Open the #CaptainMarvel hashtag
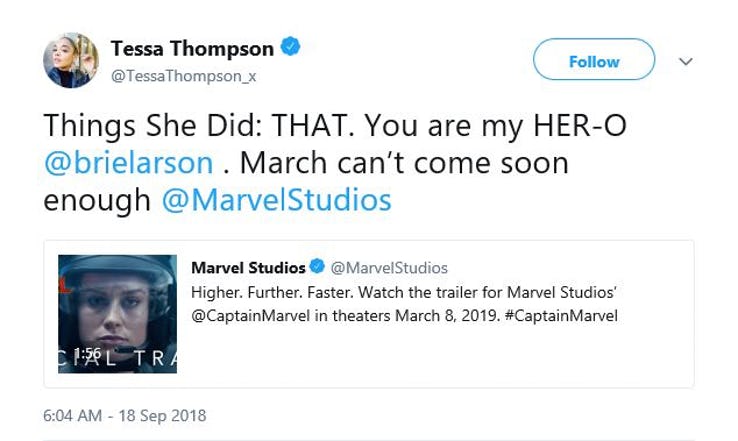738x441 pixels. 569,316
